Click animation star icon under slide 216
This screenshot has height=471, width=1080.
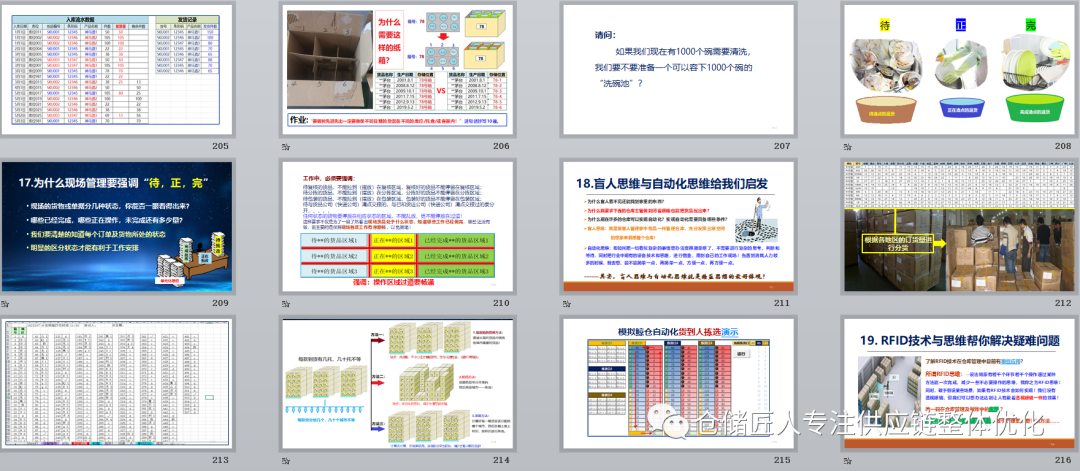(847, 460)
